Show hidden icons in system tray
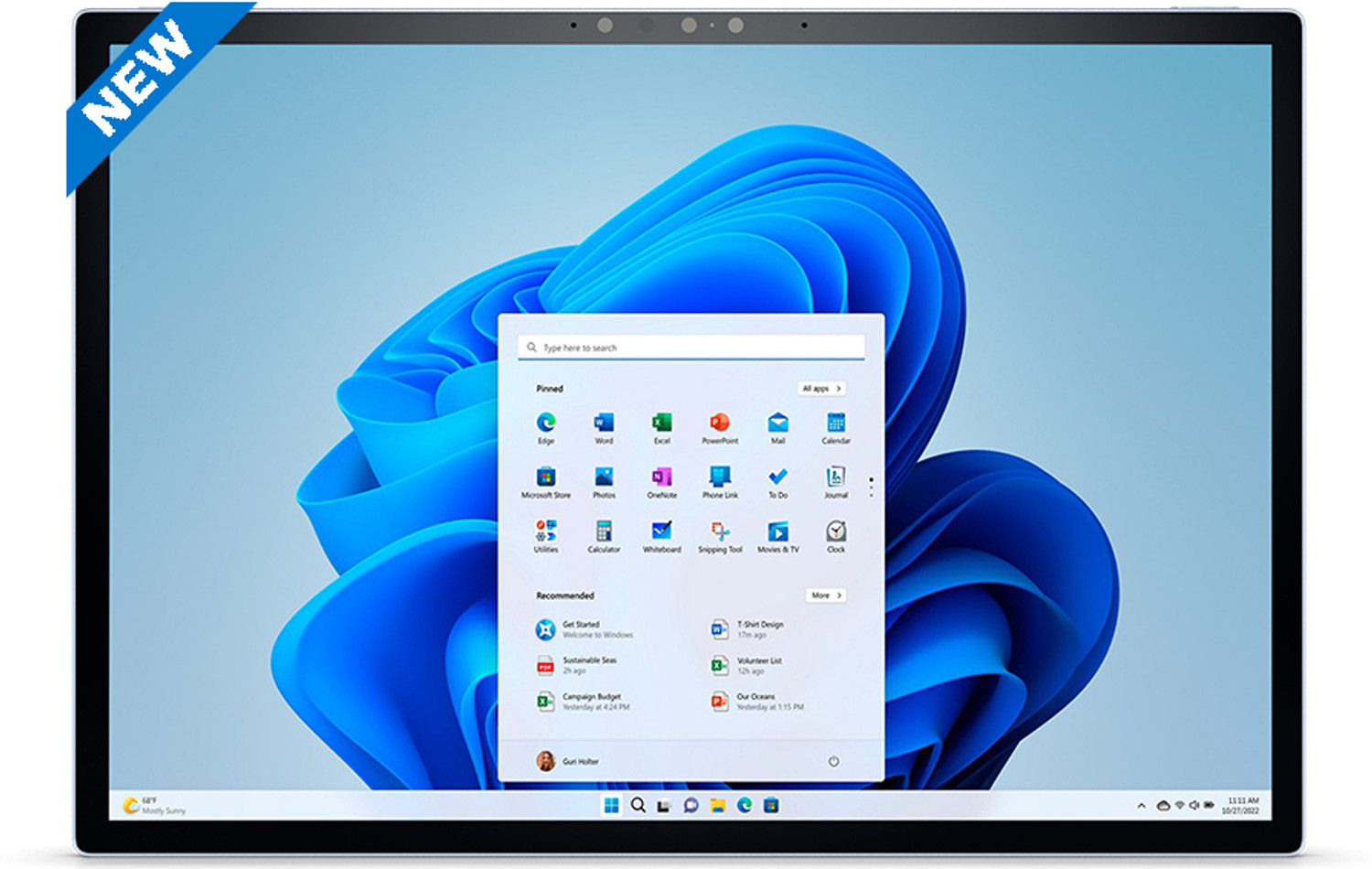1372x869 pixels. [x=1141, y=806]
